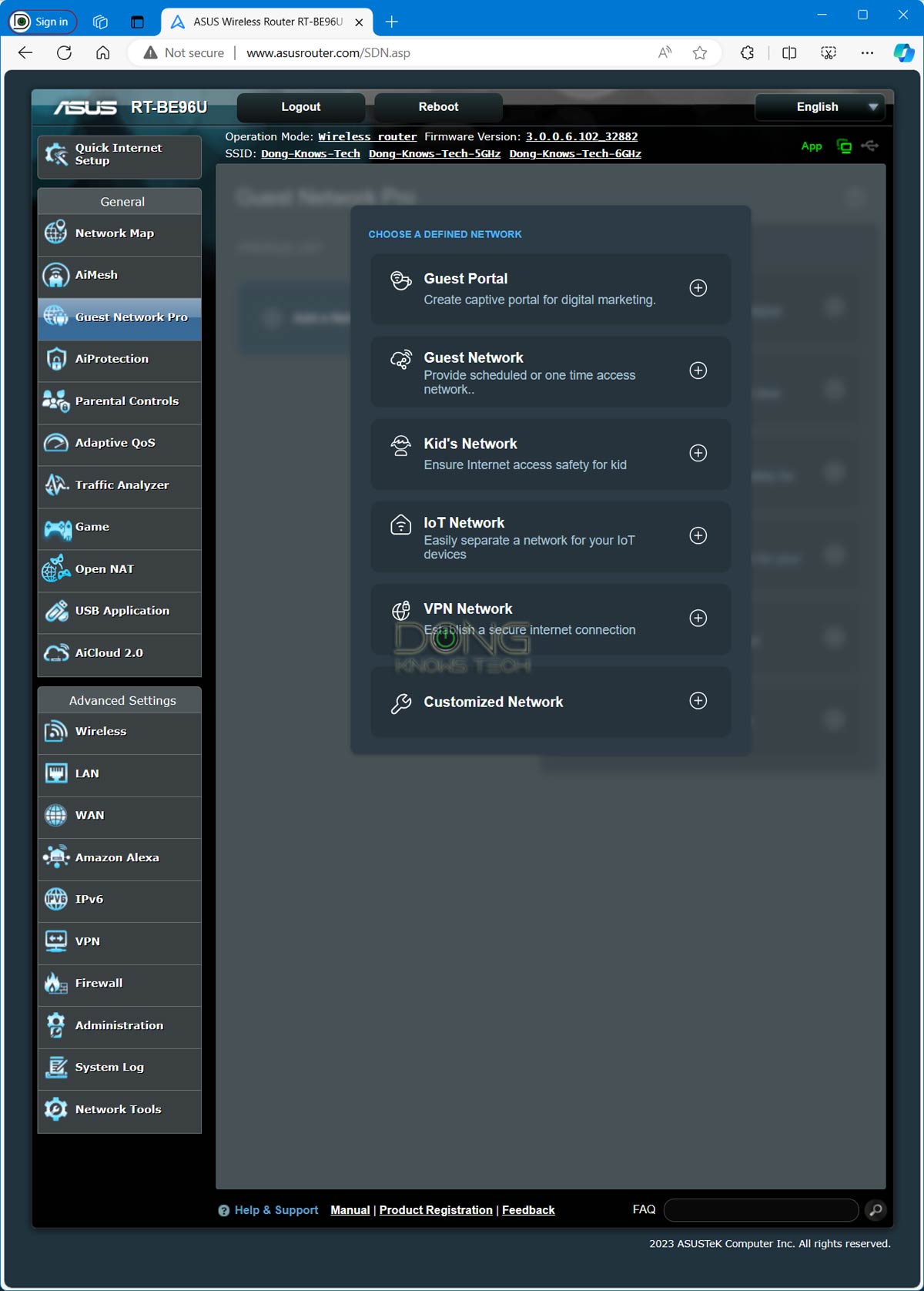Add a Customized Network with plus icon

click(698, 701)
